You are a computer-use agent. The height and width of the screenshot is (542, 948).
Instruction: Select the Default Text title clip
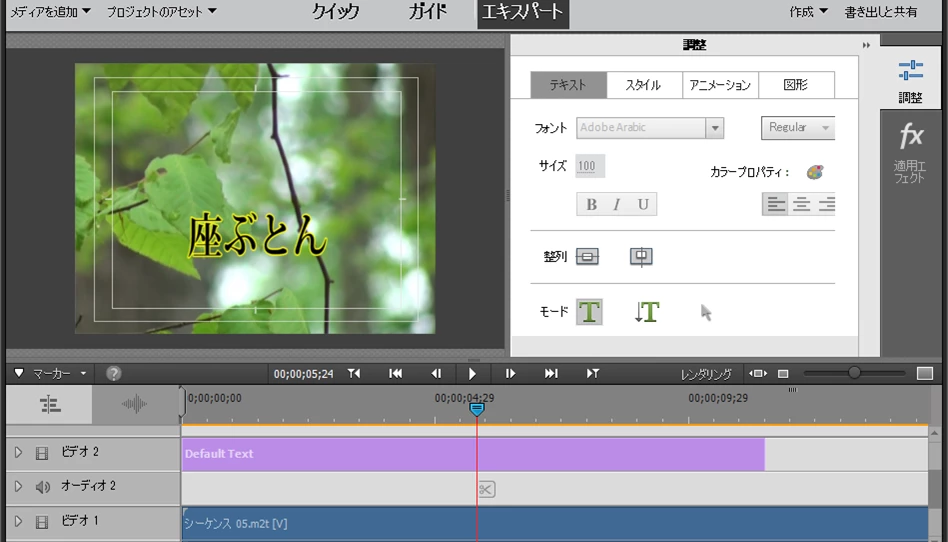[473, 454]
